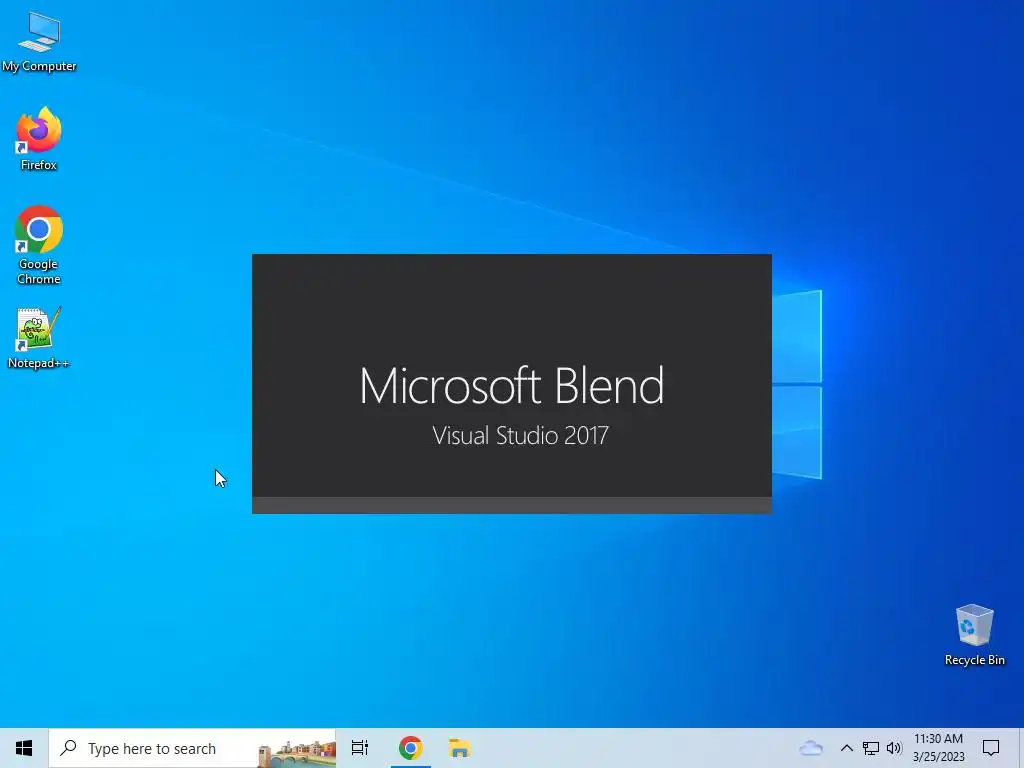Switch to Chrome in the taskbar
This screenshot has width=1024, height=768.
pos(411,748)
